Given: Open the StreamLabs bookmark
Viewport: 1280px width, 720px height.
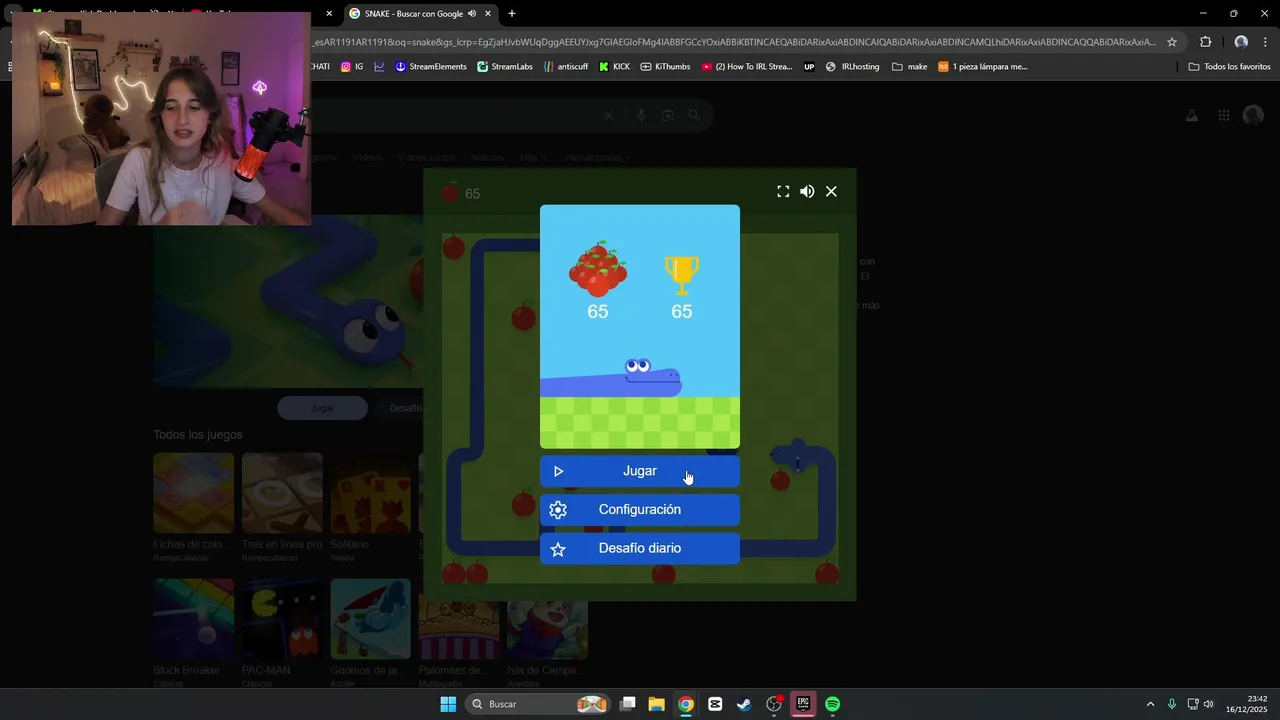Looking at the screenshot, I should coord(505,67).
